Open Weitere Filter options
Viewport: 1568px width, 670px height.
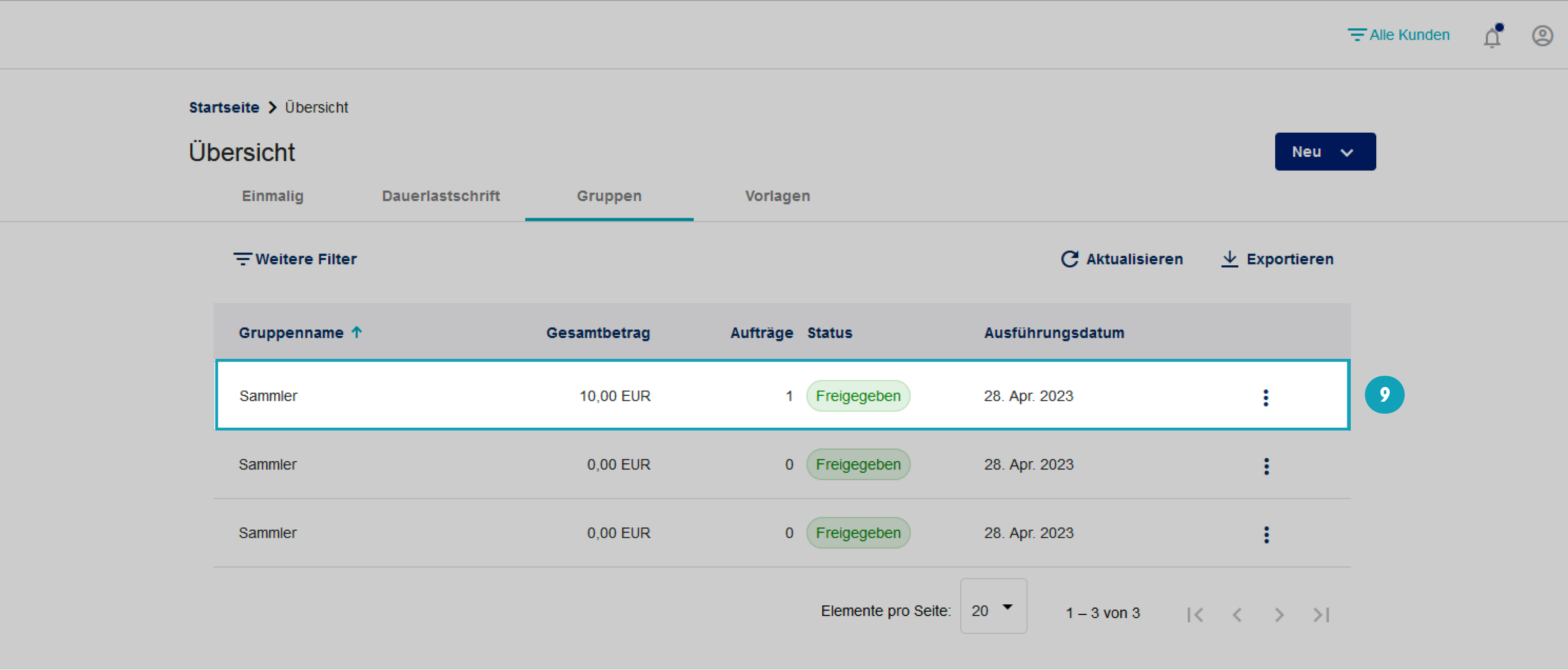(295, 259)
